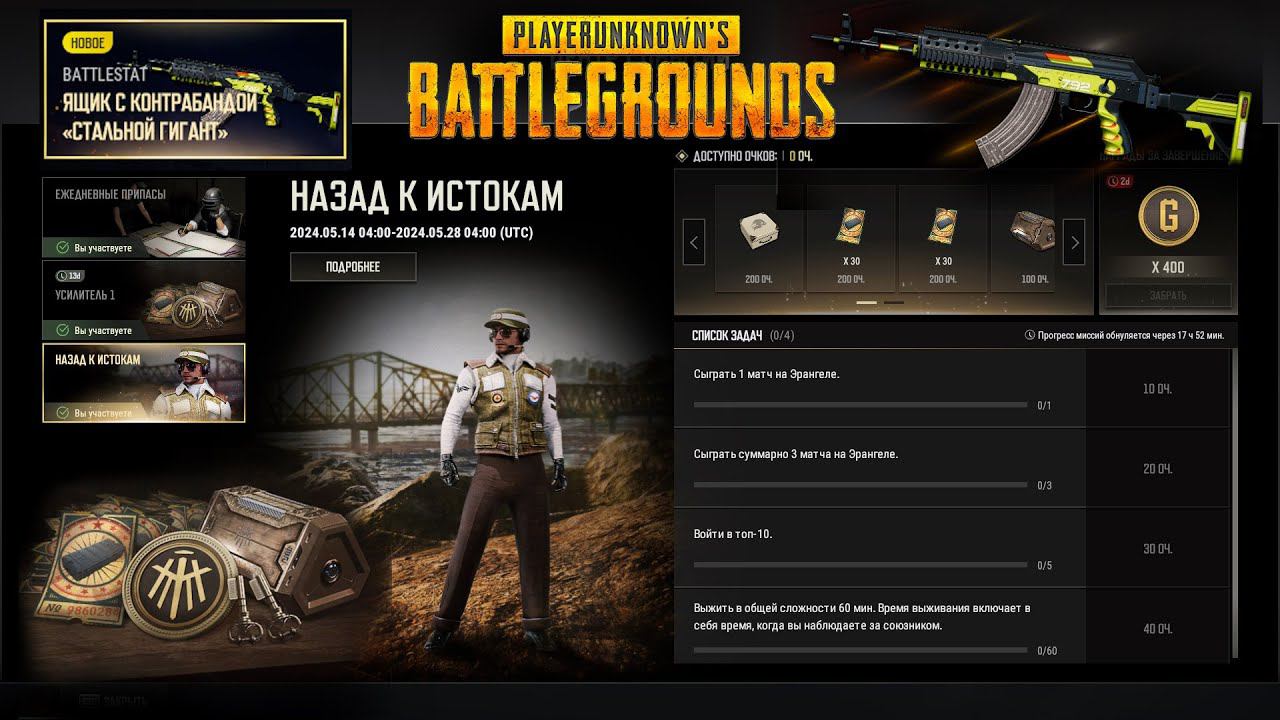Image resolution: width=1280 pixels, height=720 pixels.
Task: Select the white crate reward for 200 points
Action: click(759, 239)
